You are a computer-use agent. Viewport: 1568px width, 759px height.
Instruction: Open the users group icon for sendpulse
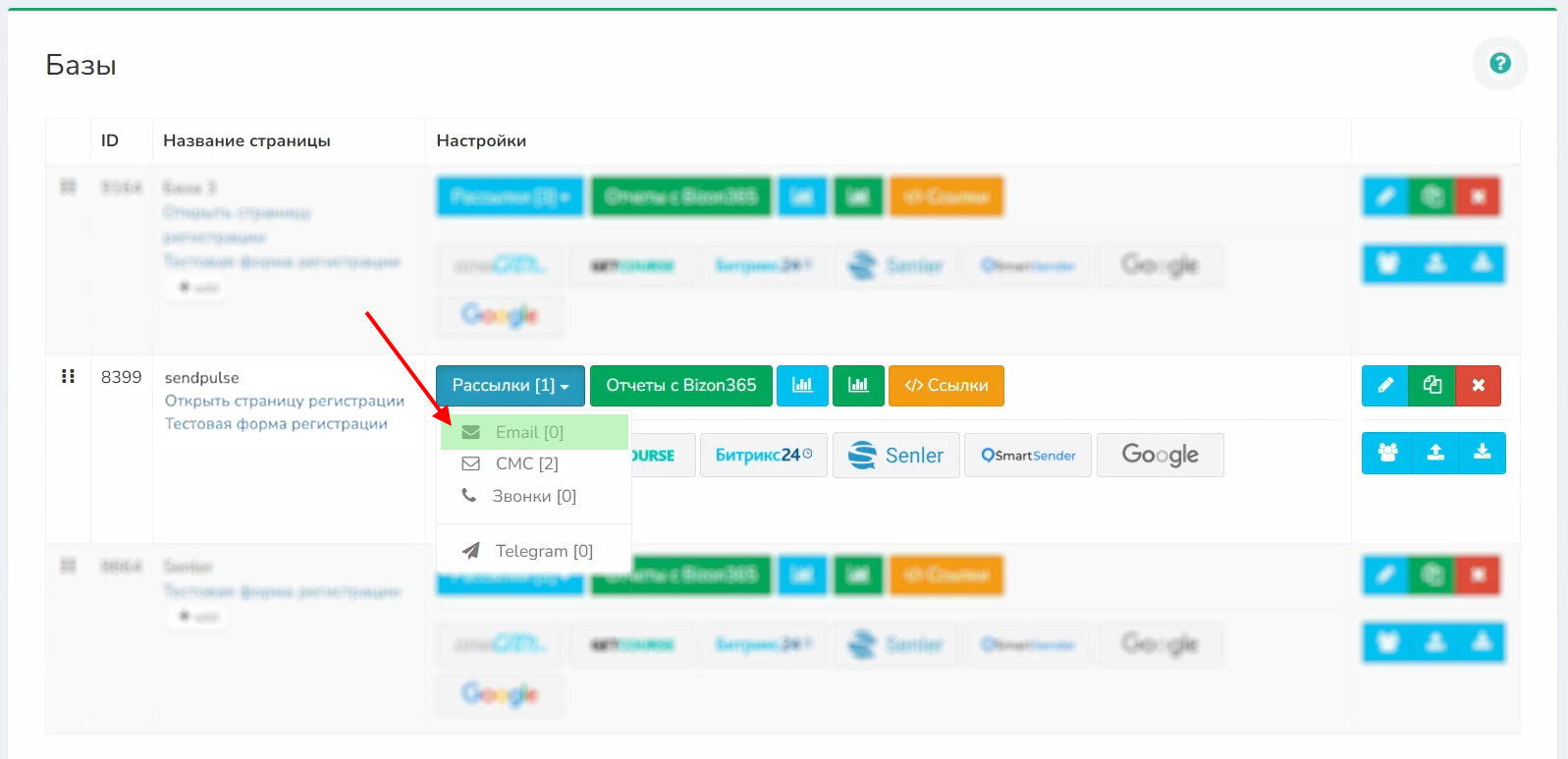pyautogui.click(x=1386, y=453)
